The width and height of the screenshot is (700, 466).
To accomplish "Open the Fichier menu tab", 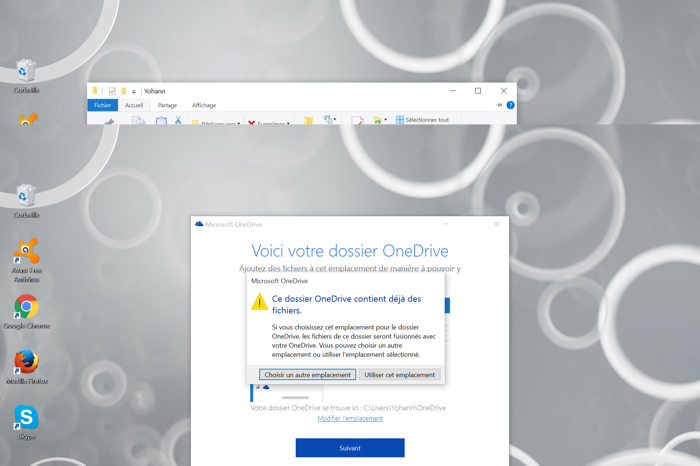I will coord(102,105).
